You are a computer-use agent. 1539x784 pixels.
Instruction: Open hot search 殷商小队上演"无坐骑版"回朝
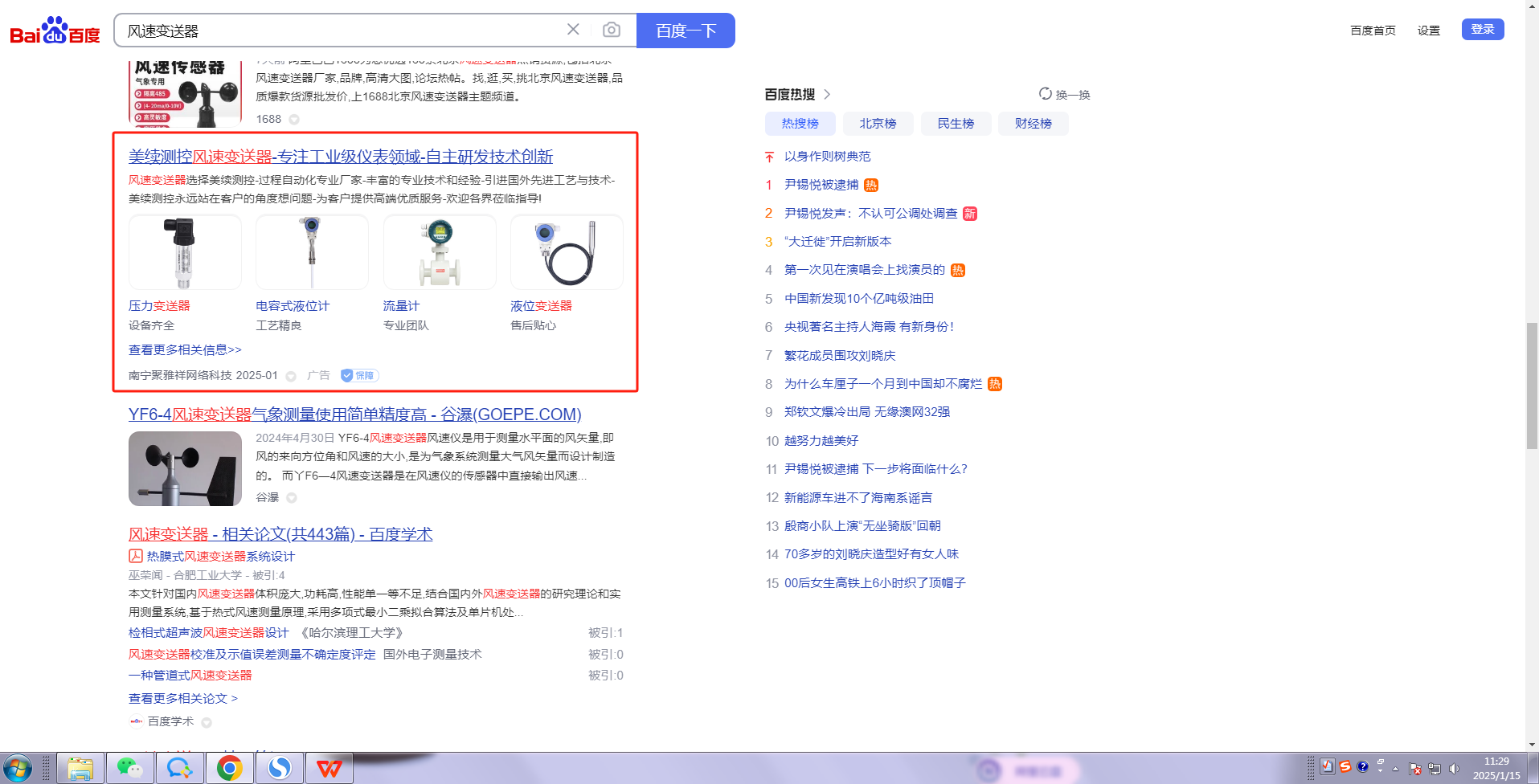pyautogui.click(x=862, y=526)
